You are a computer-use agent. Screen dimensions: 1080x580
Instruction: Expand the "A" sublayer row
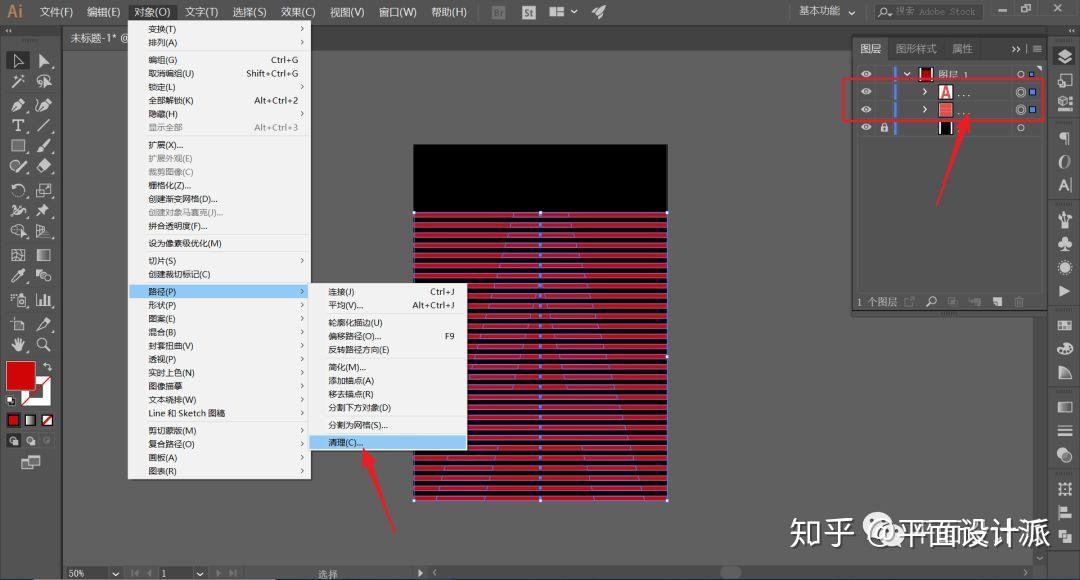click(925, 92)
